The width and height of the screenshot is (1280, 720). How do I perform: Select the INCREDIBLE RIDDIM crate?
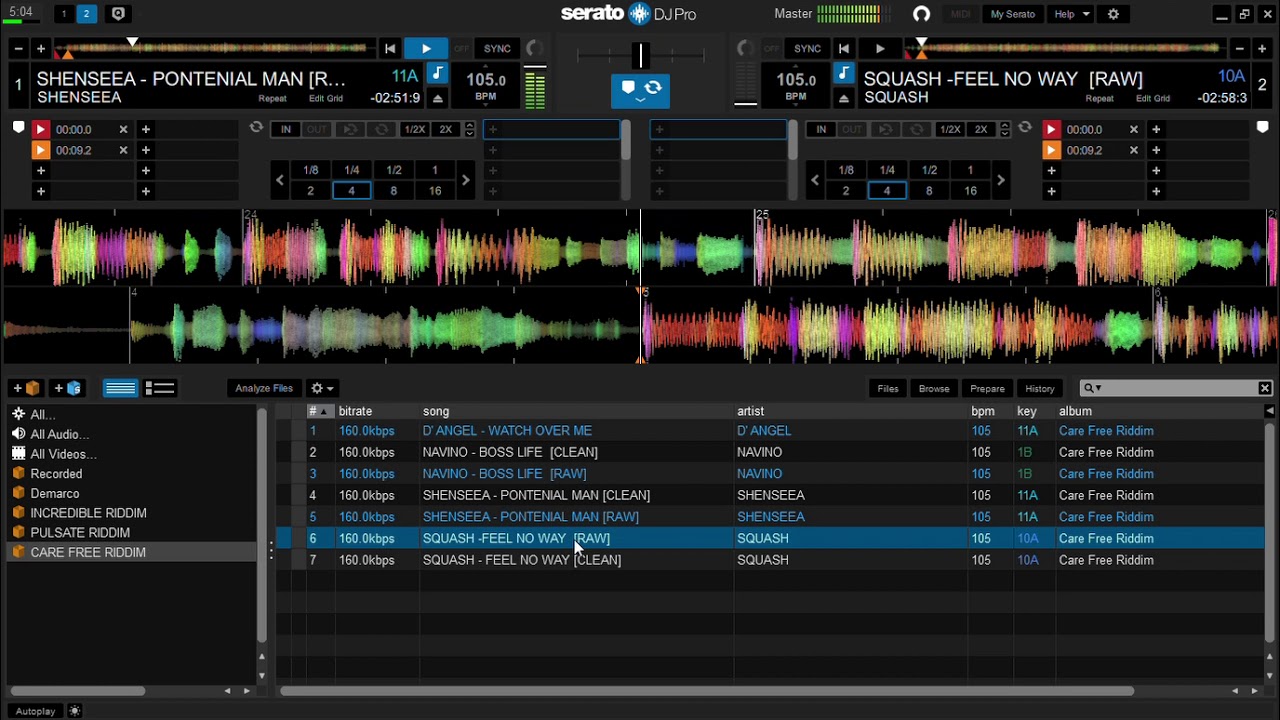click(x=88, y=513)
